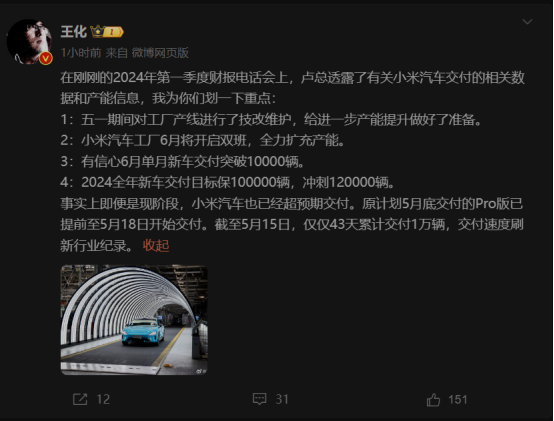
Task: Open the blue Xiaomi car tunnel photo
Action: tap(134, 320)
